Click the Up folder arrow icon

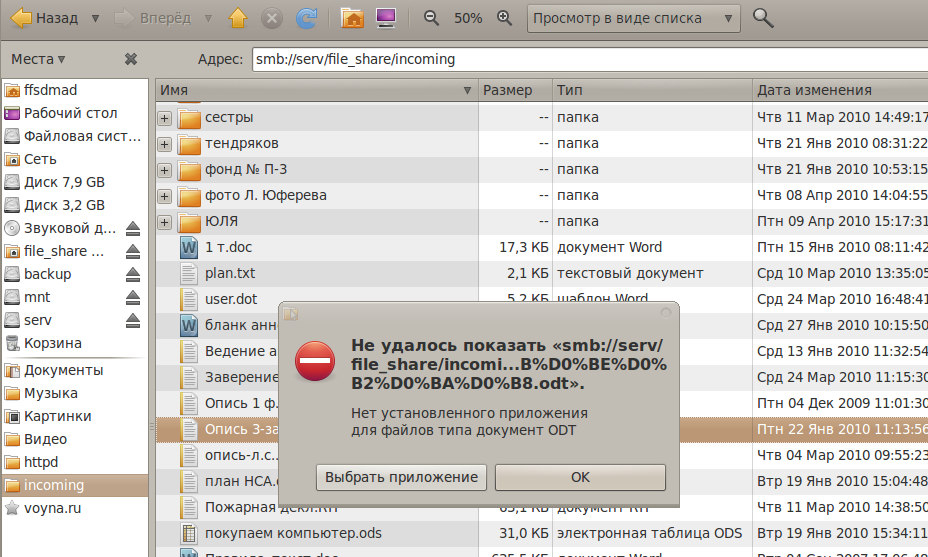(x=237, y=18)
